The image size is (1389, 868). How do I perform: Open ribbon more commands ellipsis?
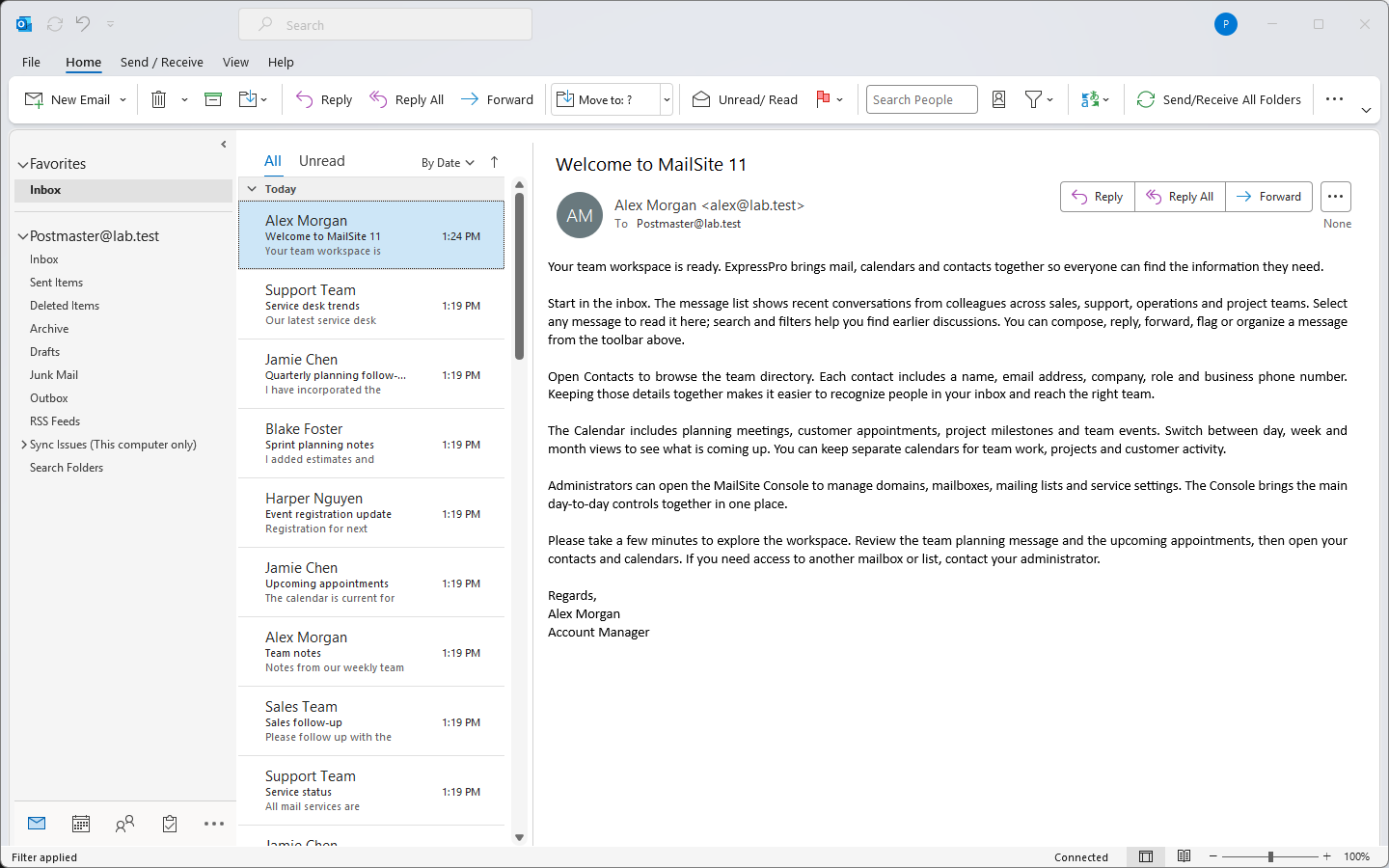point(1335,99)
